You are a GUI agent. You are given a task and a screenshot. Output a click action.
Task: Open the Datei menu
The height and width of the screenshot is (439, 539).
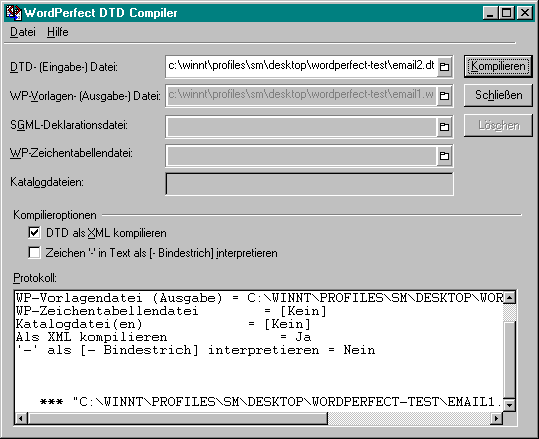click(x=23, y=32)
